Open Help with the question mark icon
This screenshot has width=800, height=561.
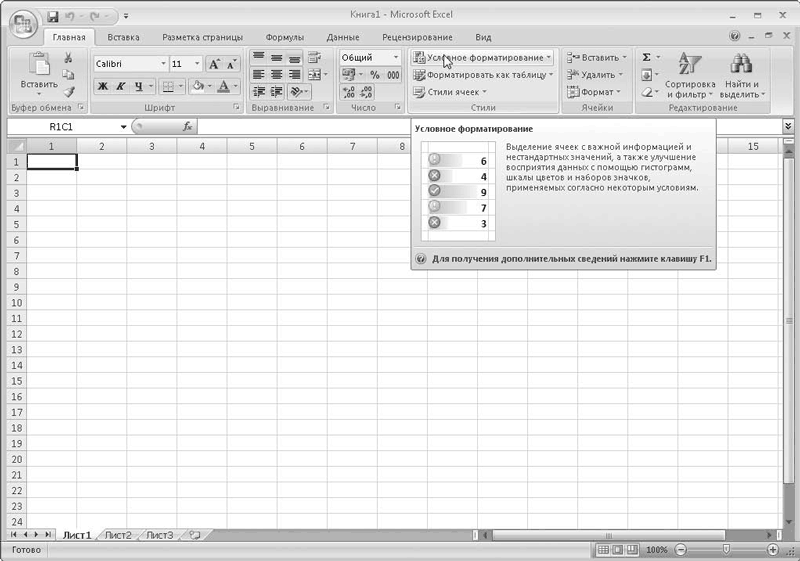pos(735,37)
